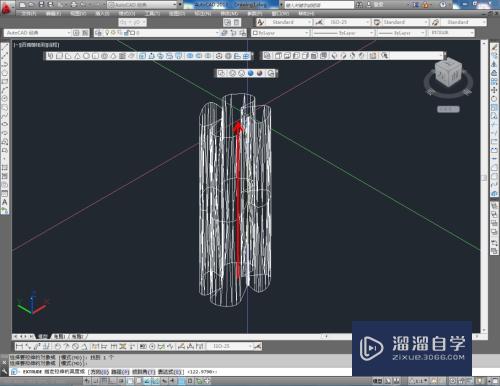Open the table style Standard dropdown
The height and width of the screenshot is (386, 500).
[405, 22]
